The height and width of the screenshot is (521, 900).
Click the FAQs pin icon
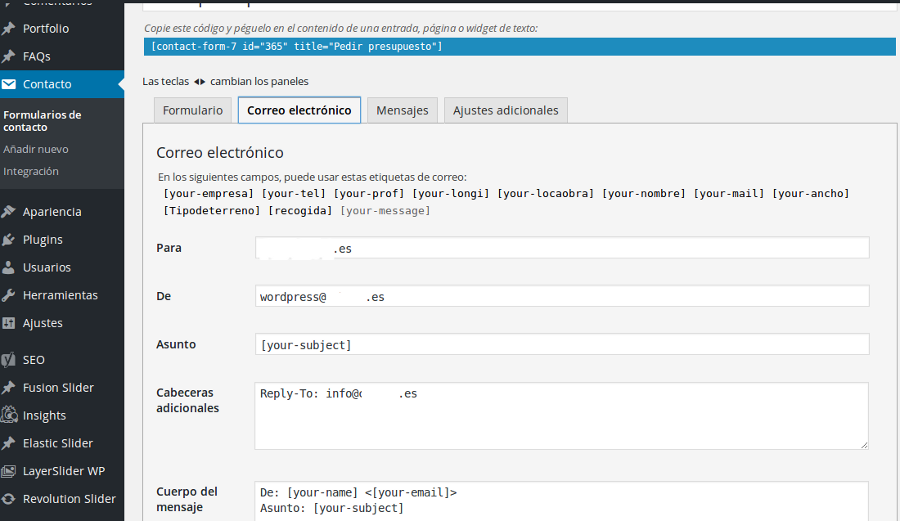point(9,57)
